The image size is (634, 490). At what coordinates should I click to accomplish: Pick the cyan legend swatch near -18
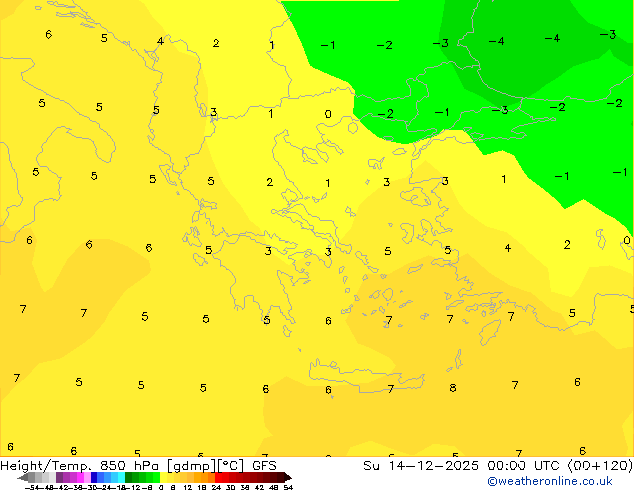pyautogui.click(x=121, y=477)
